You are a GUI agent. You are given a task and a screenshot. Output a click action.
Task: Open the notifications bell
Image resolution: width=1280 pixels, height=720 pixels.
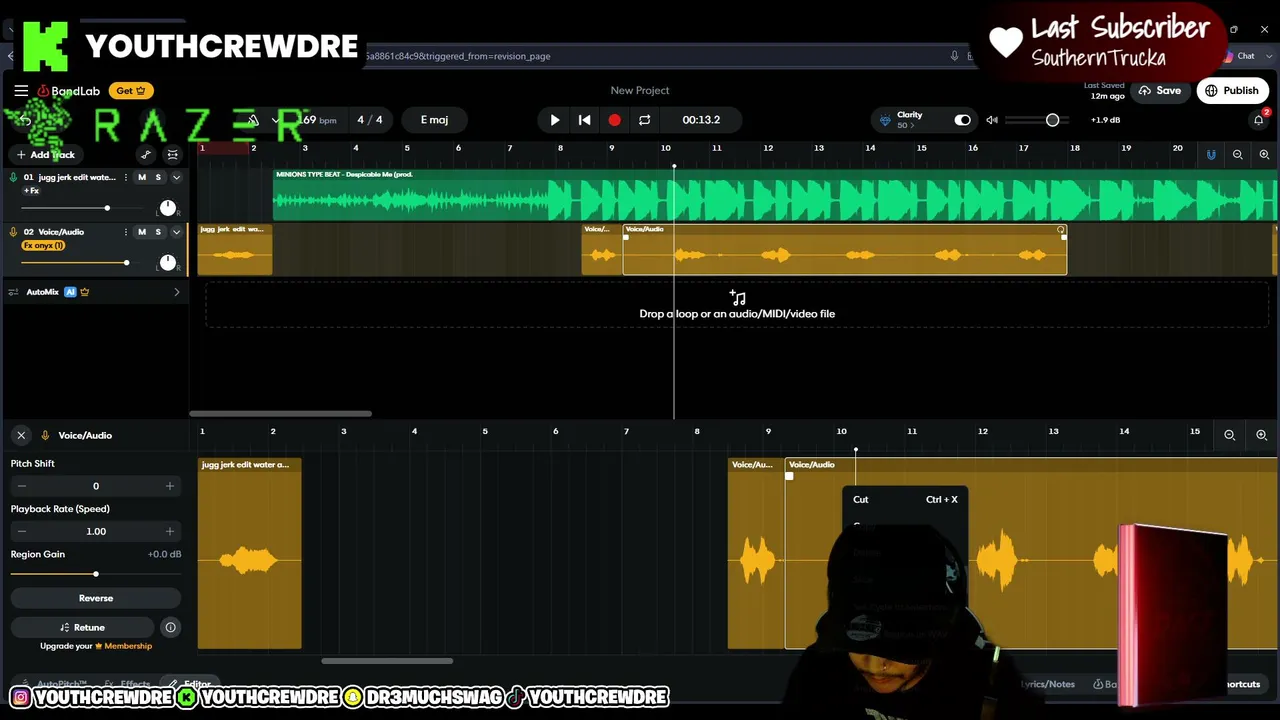(1259, 120)
